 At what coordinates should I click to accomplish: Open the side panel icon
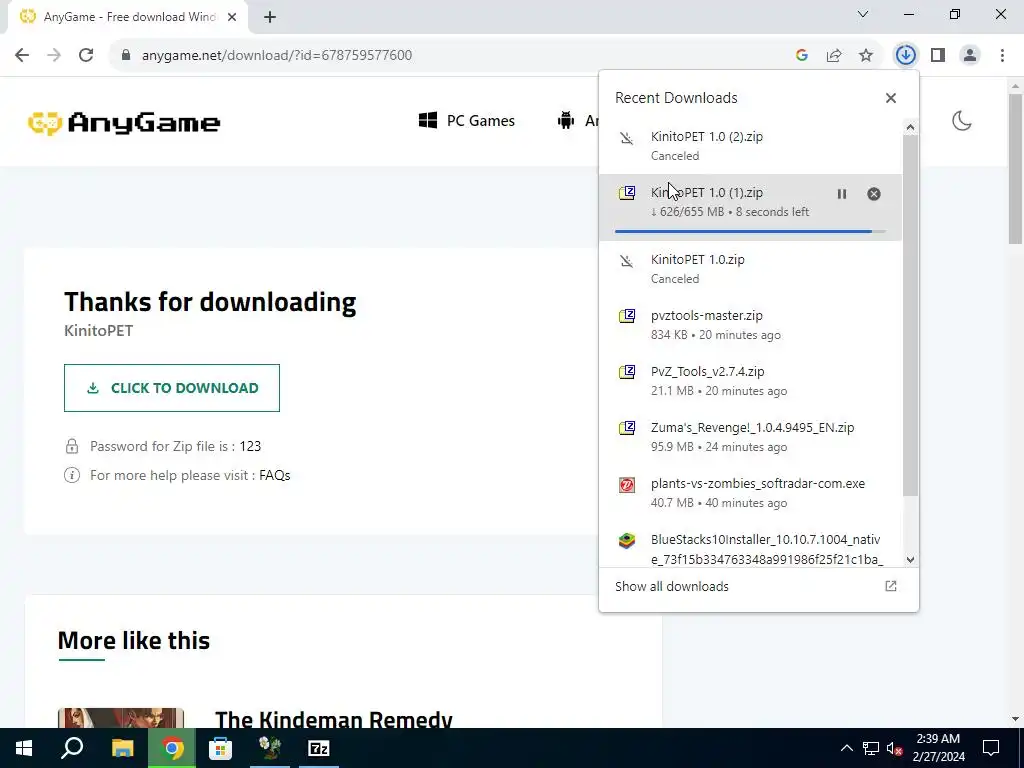938,55
